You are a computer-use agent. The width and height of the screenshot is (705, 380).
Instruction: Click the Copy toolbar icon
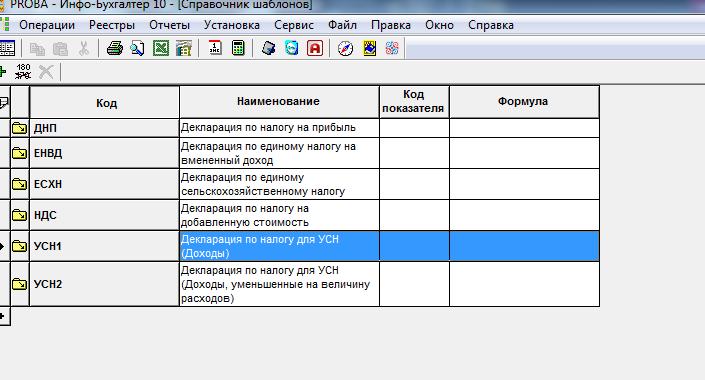pos(37,48)
